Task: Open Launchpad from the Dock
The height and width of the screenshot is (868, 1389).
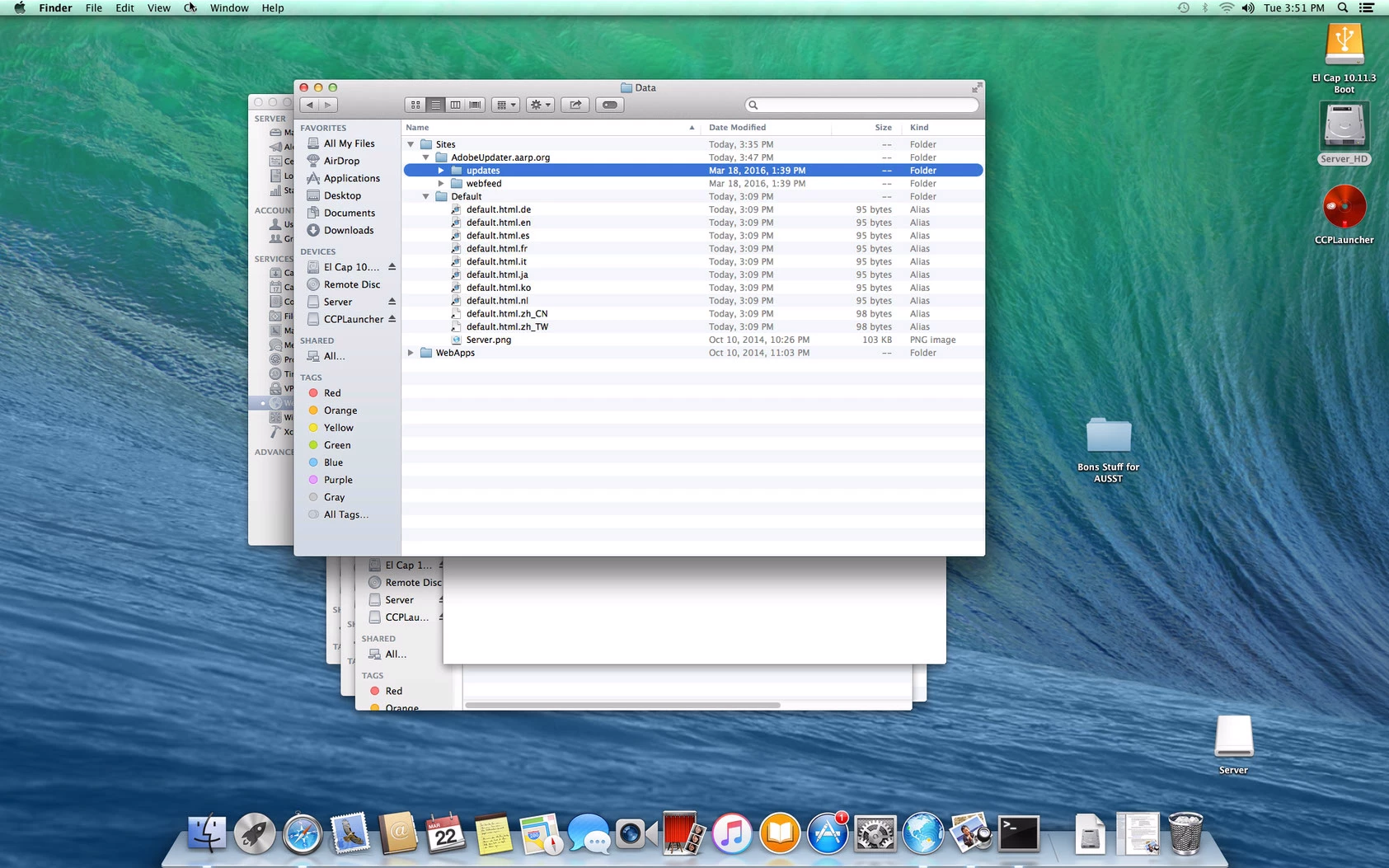Action: (255, 834)
